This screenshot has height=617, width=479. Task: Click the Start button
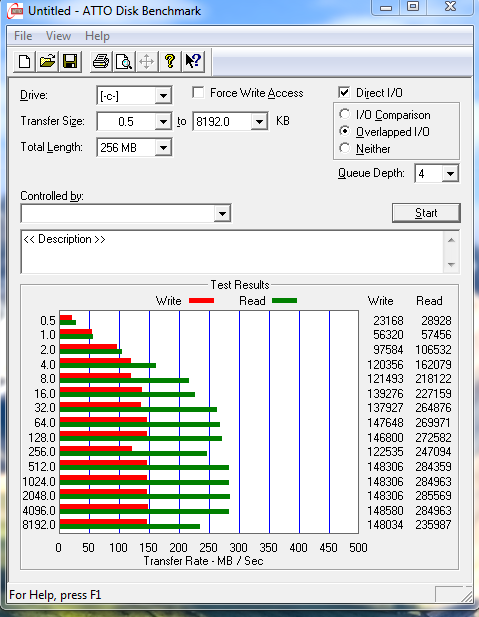click(426, 213)
